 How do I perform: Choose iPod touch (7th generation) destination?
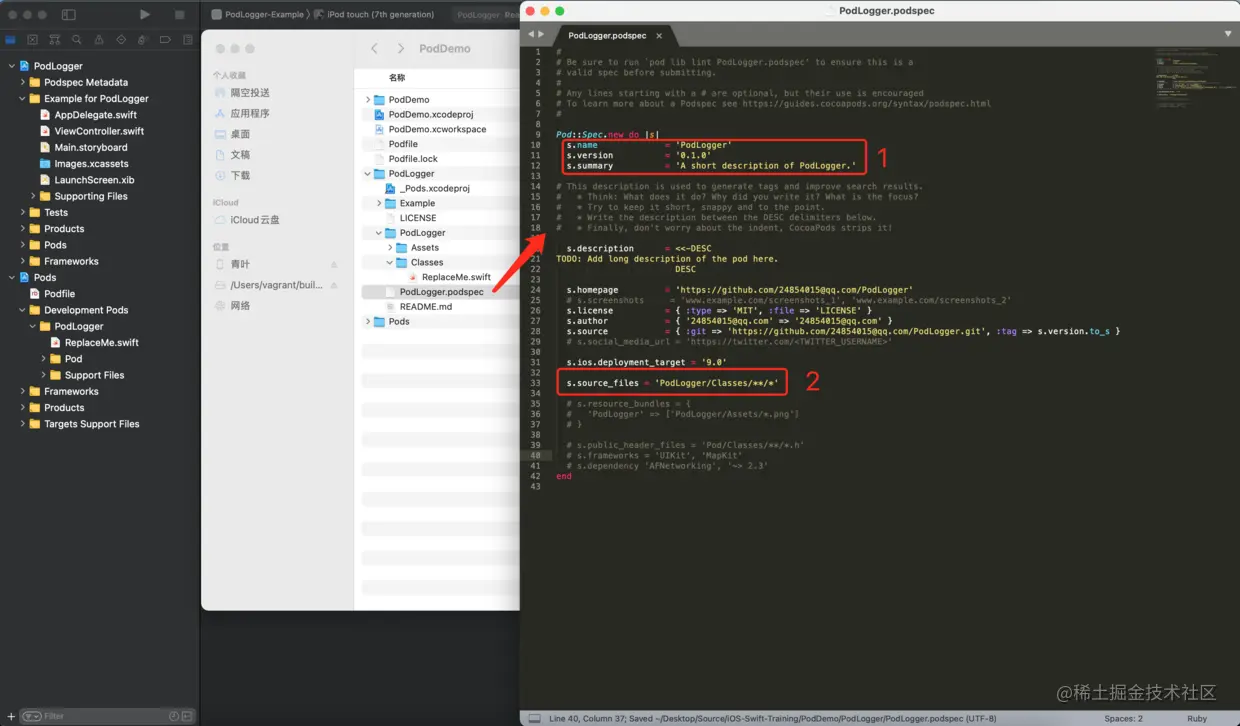coord(374,15)
